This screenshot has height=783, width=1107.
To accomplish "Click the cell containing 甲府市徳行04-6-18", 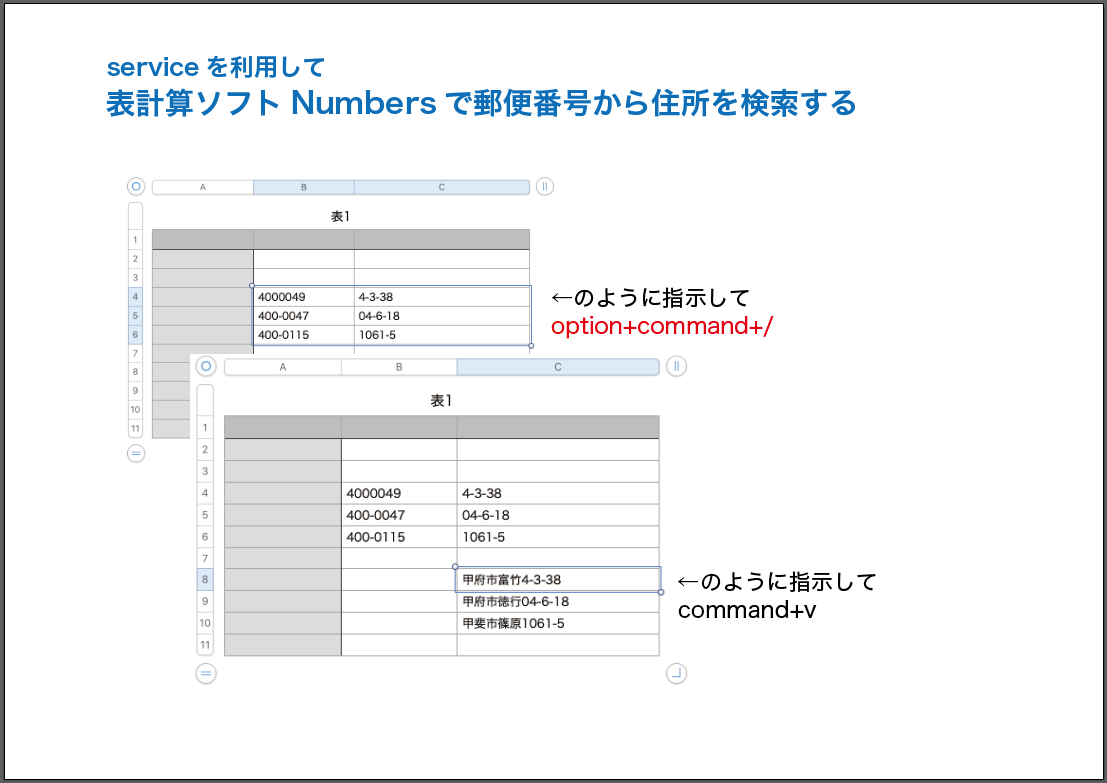I will coord(557,601).
